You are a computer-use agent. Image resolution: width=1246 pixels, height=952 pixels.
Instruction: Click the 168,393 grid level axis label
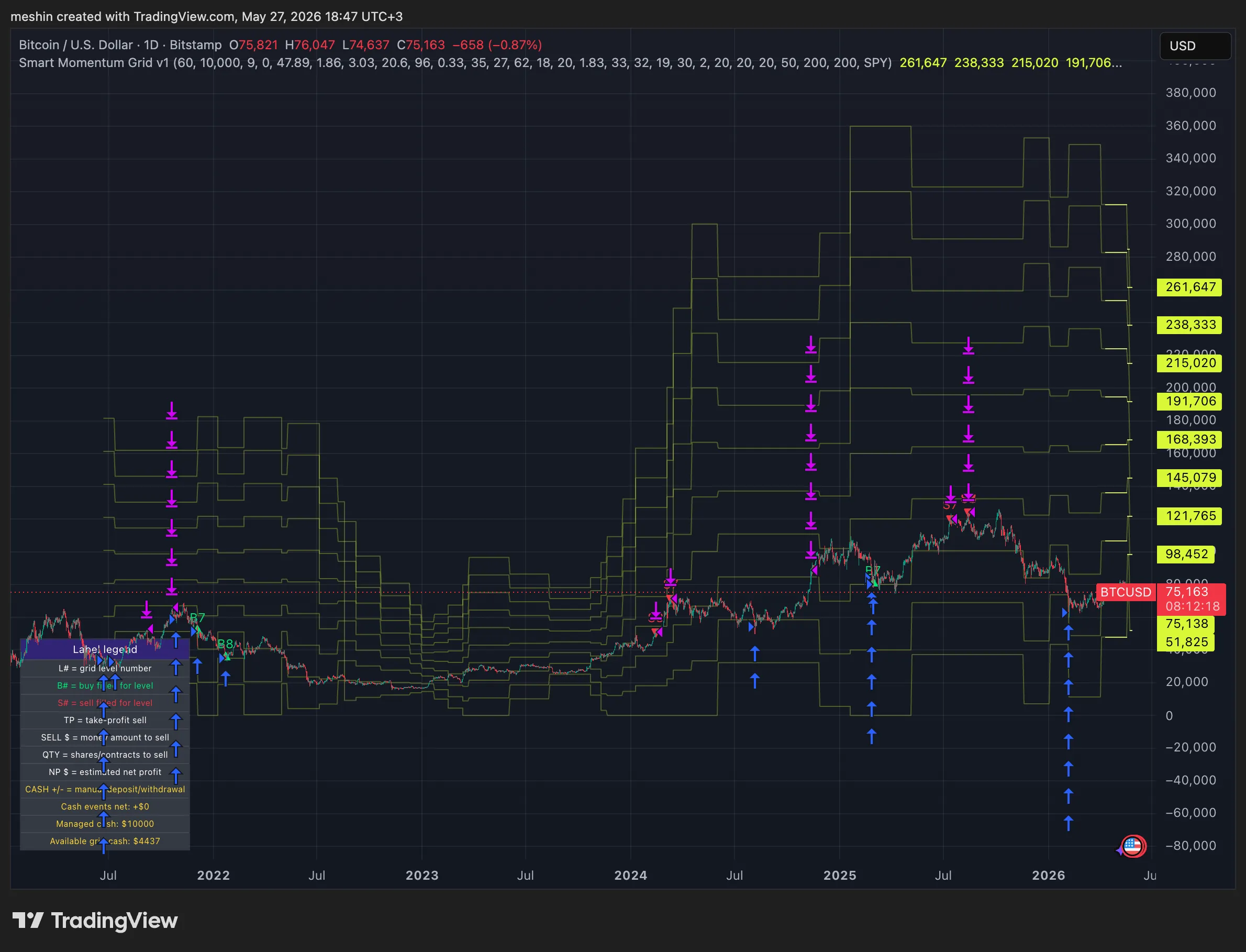(x=1189, y=439)
